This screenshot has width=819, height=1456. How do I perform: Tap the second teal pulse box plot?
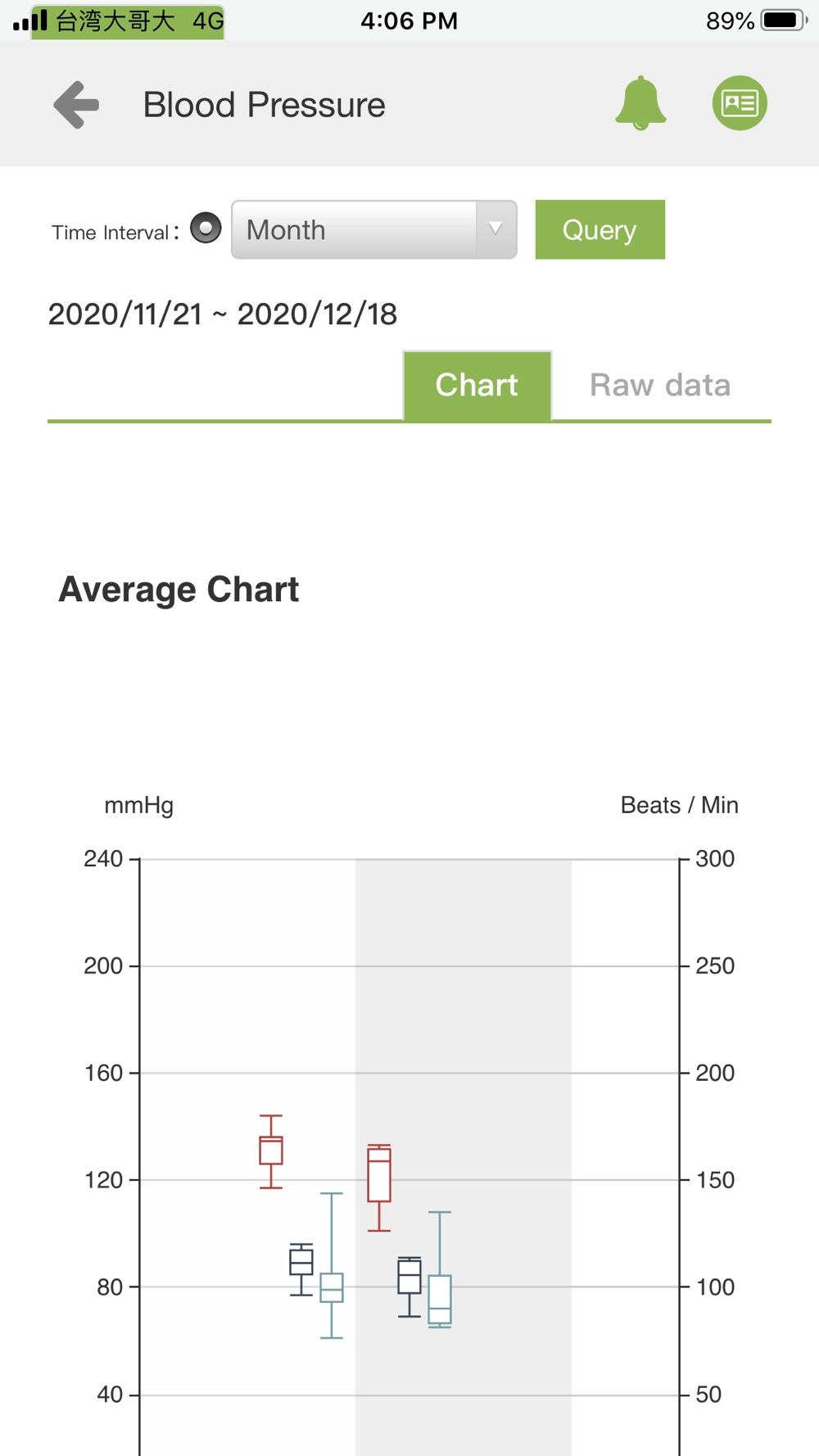[440, 1269]
